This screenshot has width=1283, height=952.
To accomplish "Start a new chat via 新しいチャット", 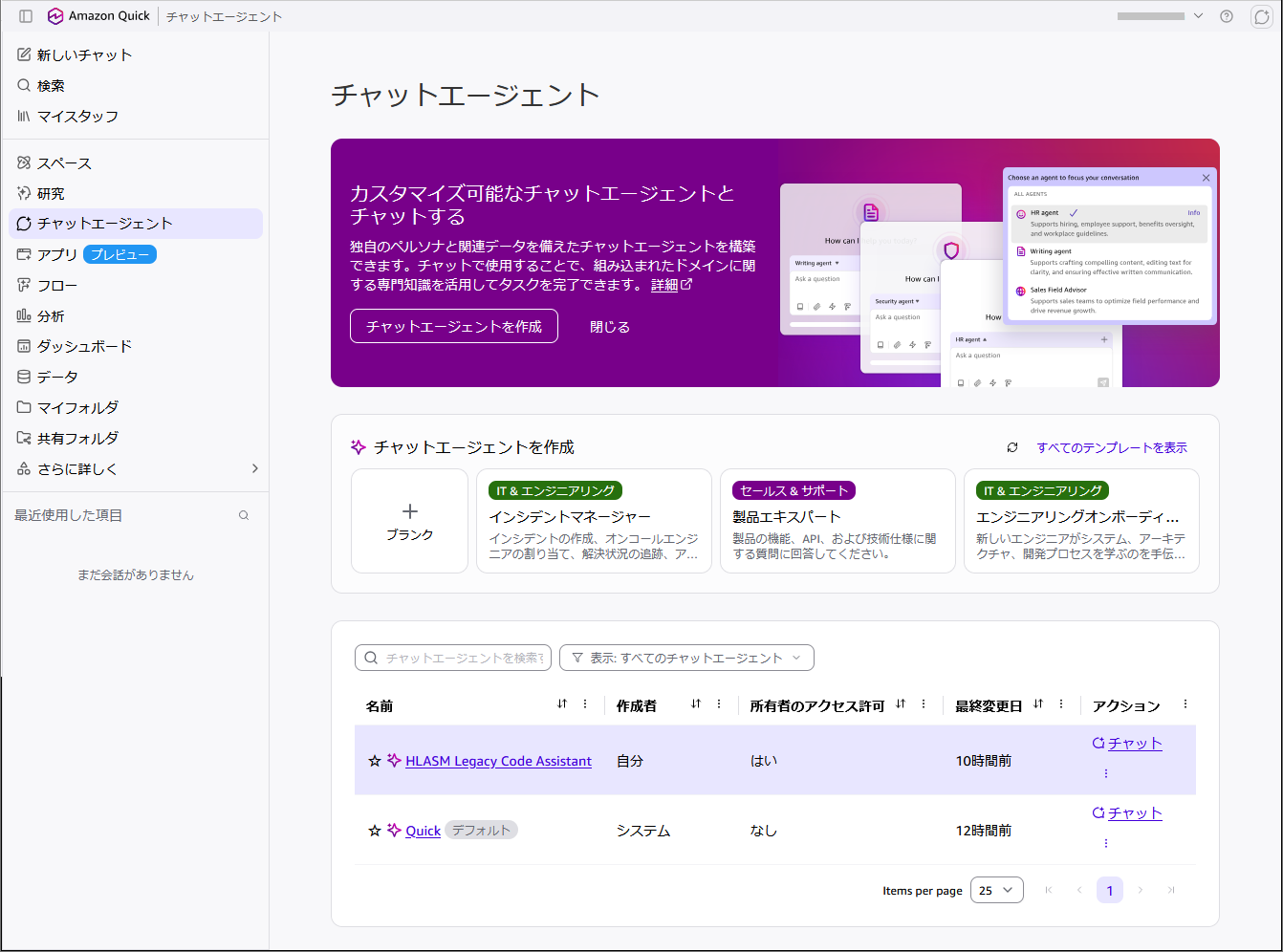I will pos(75,55).
